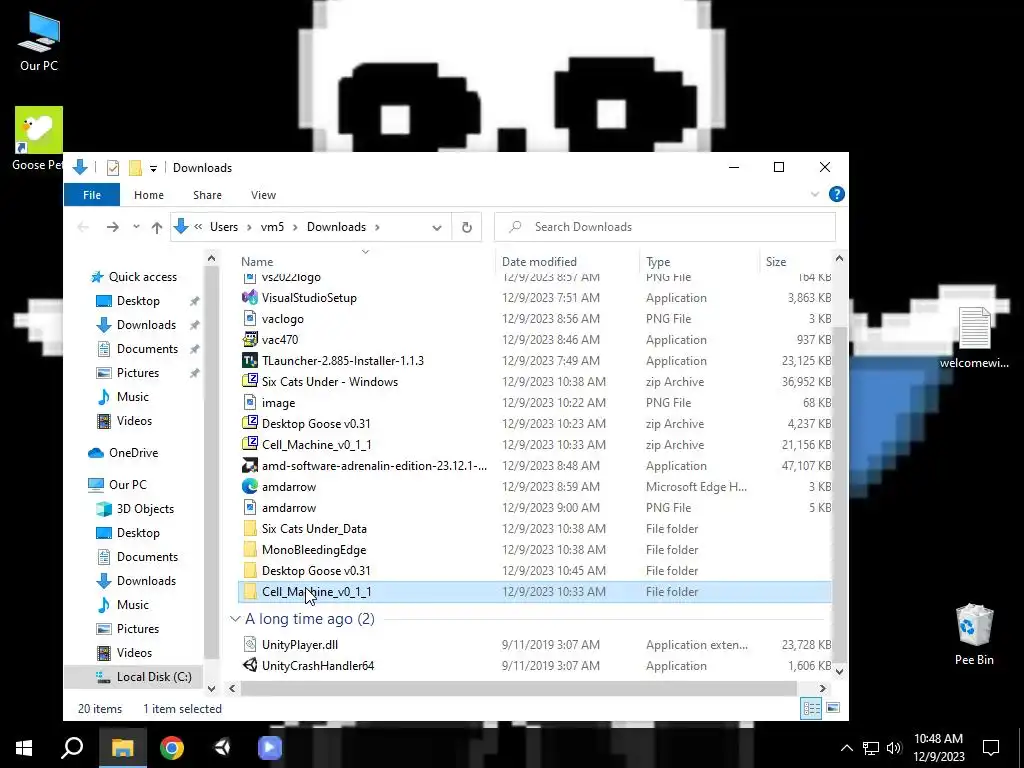Image resolution: width=1024 pixels, height=768 pixels.
Task: Open the Windows Start menu
Action: coord(24,748)
